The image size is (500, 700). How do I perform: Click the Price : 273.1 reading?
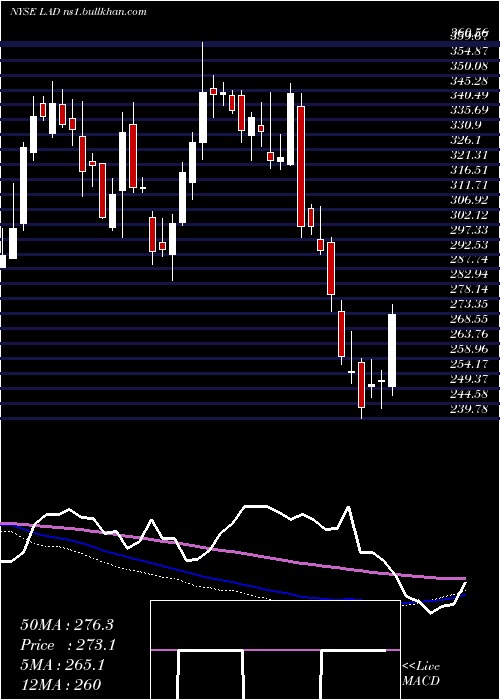[68, 645]
